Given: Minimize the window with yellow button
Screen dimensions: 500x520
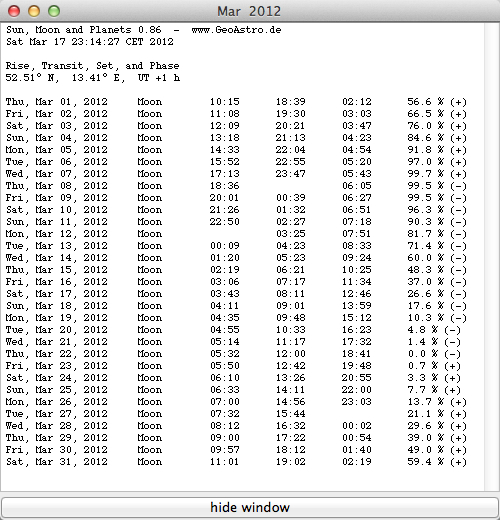Looking at the screenshot, I should pos(34,11).
